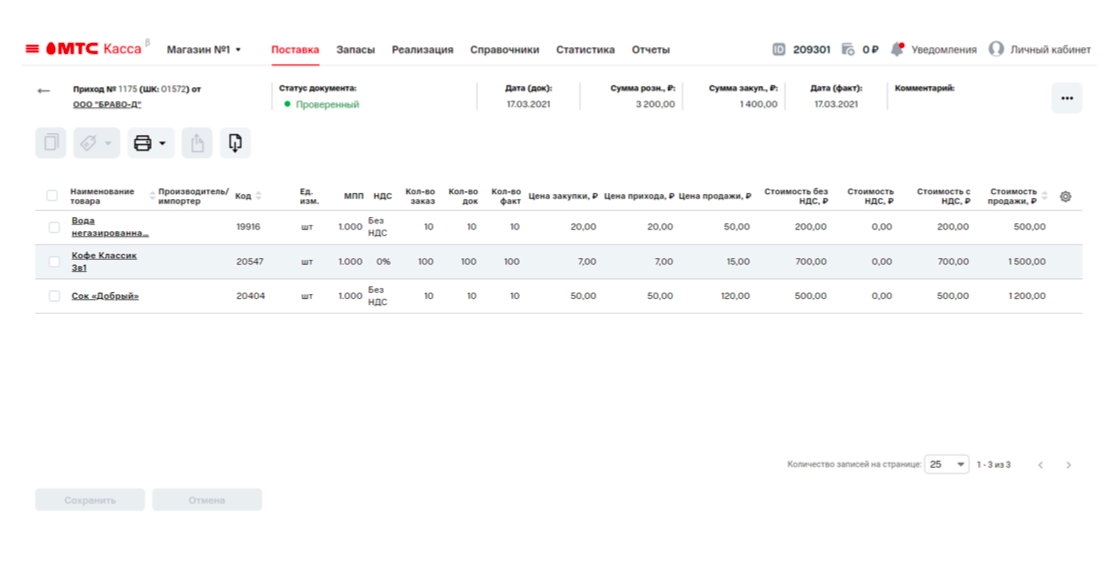Toggle the select-all header checkbox
The height and width of the screenshot is (562, 1120).
pyautogui.click(x=52, y=196)
